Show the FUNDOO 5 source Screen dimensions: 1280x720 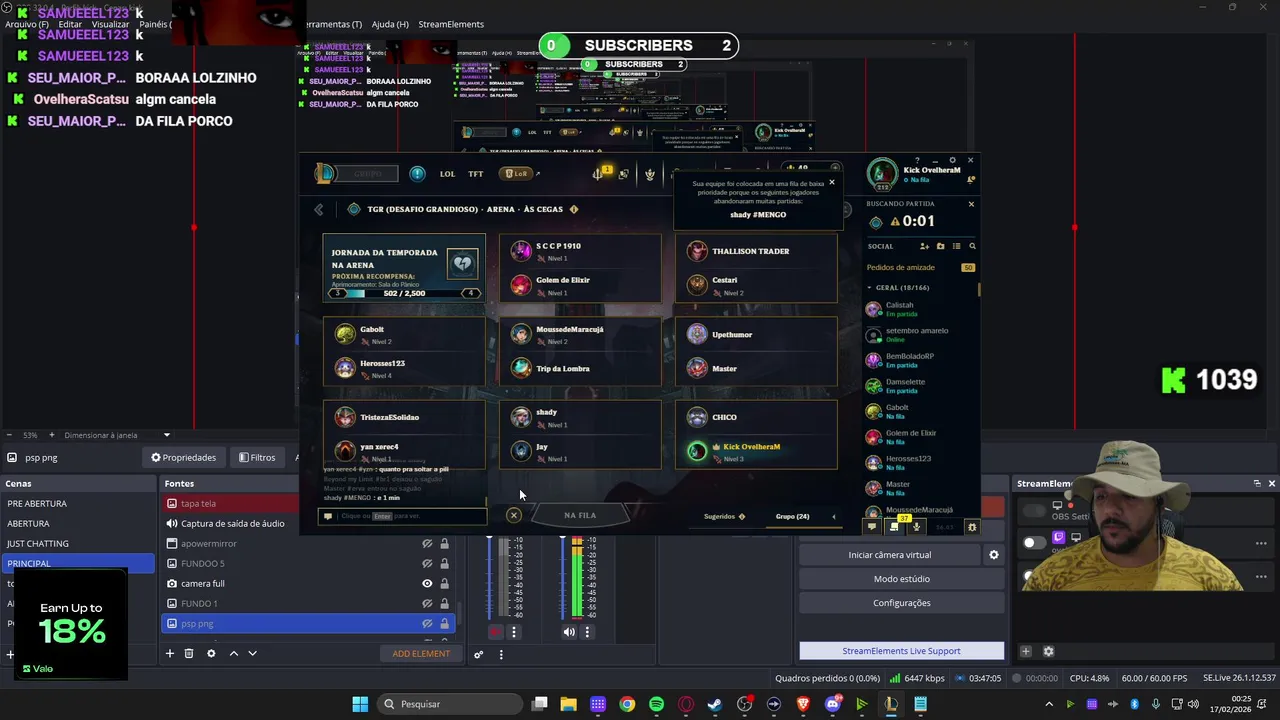(427, 563)
